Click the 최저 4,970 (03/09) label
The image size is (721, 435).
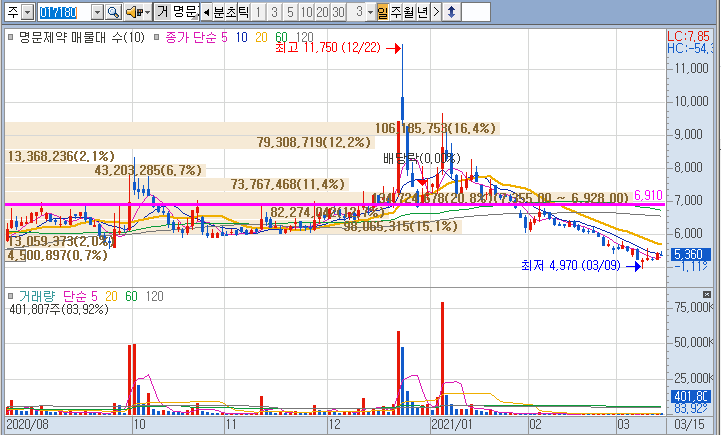click(571, 265)
